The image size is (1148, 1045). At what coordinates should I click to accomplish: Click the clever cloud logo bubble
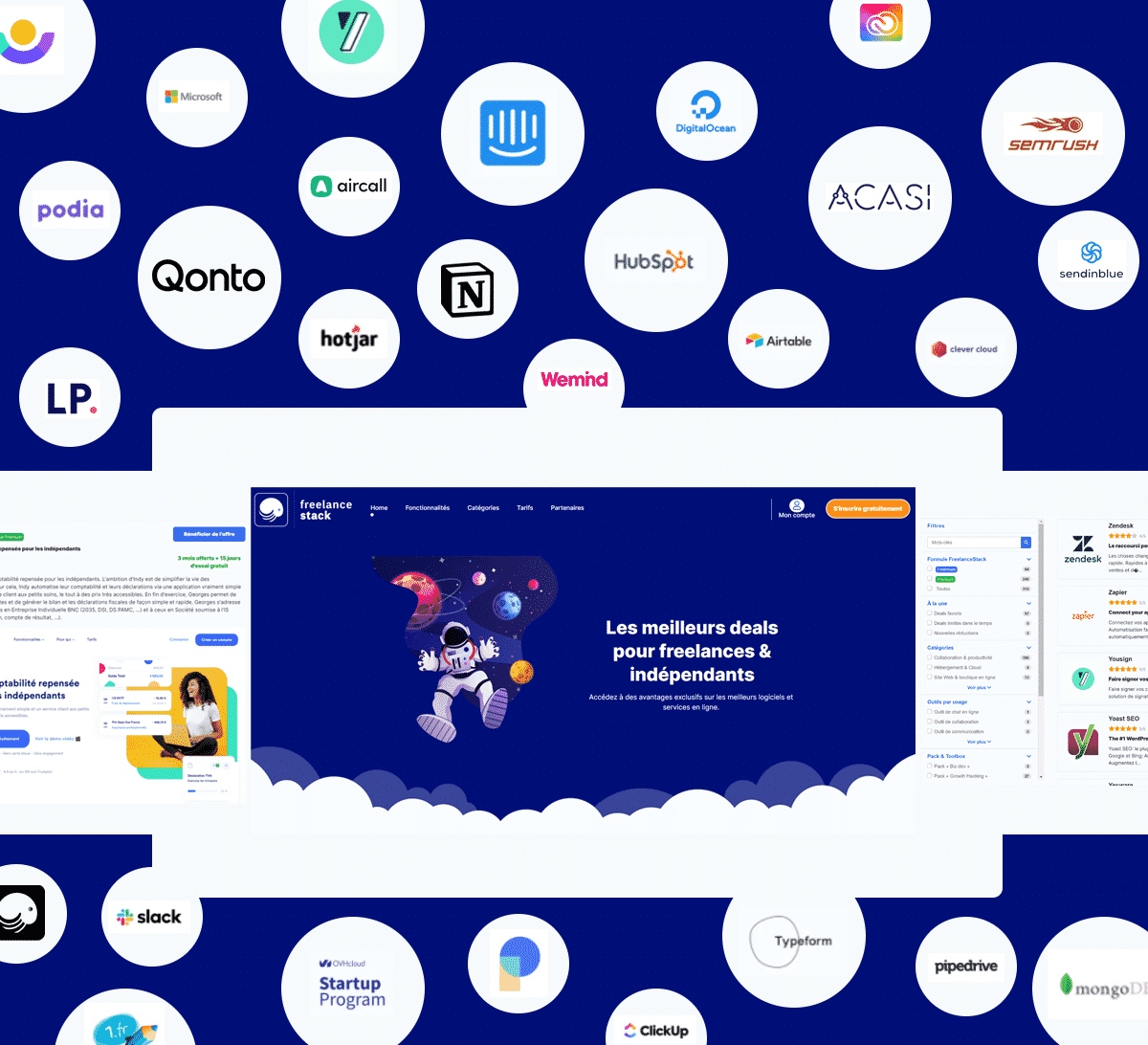point(965,349)
